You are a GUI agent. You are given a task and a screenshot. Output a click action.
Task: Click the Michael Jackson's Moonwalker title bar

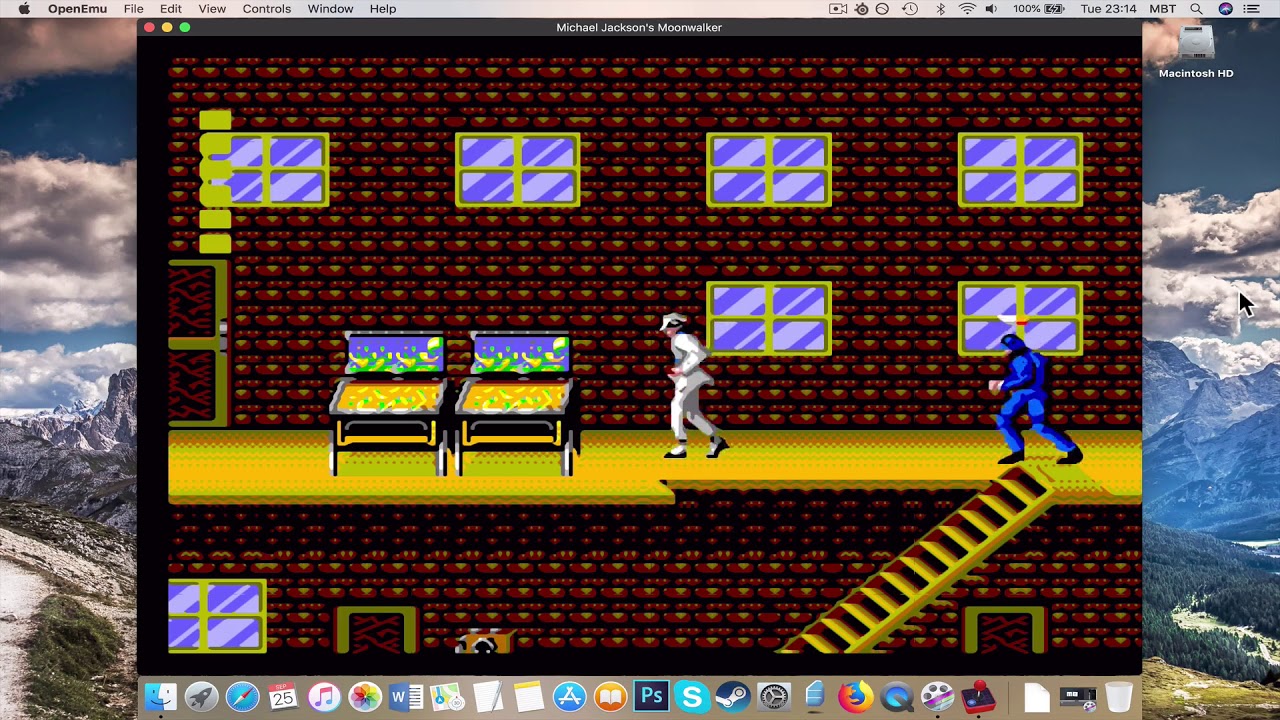[x=639, y=27]
